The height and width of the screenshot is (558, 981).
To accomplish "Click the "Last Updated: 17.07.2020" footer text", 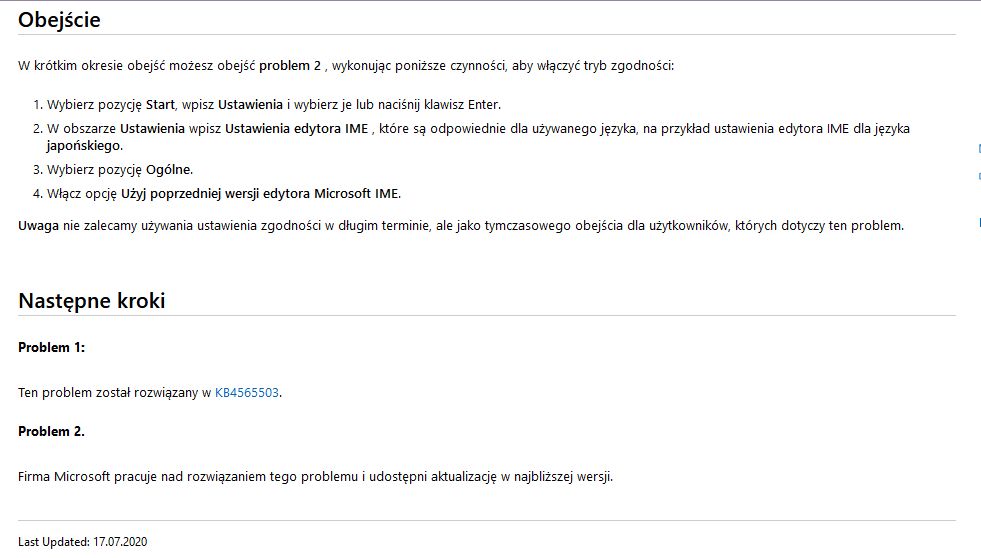I will pos(82,542).
